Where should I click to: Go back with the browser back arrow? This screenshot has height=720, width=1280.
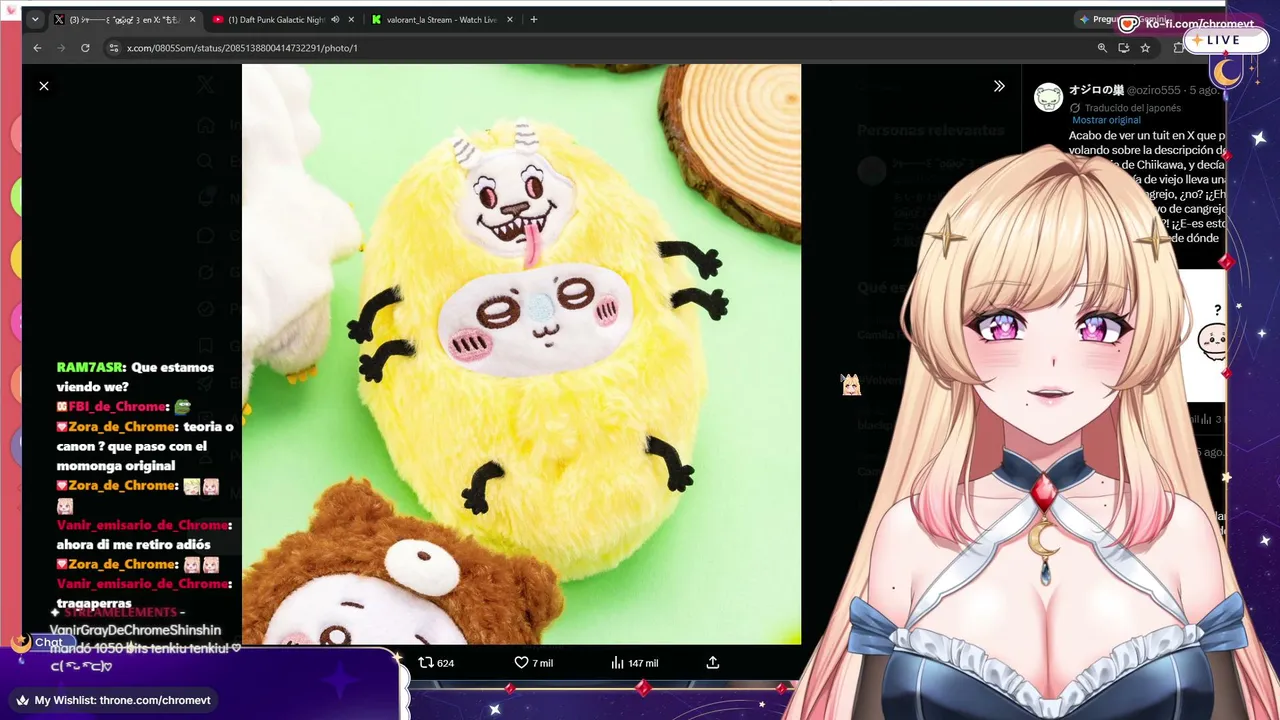pos(37,48)
